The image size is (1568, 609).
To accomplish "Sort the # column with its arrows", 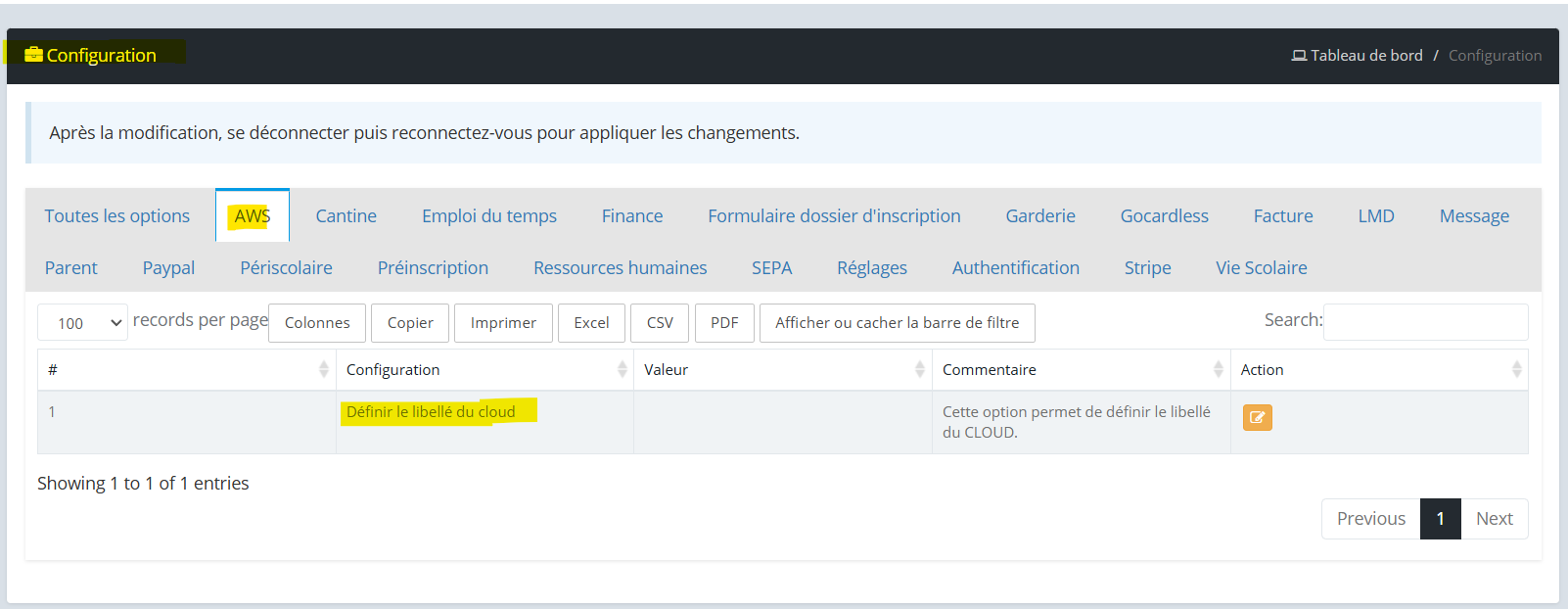I will (324, 369).
